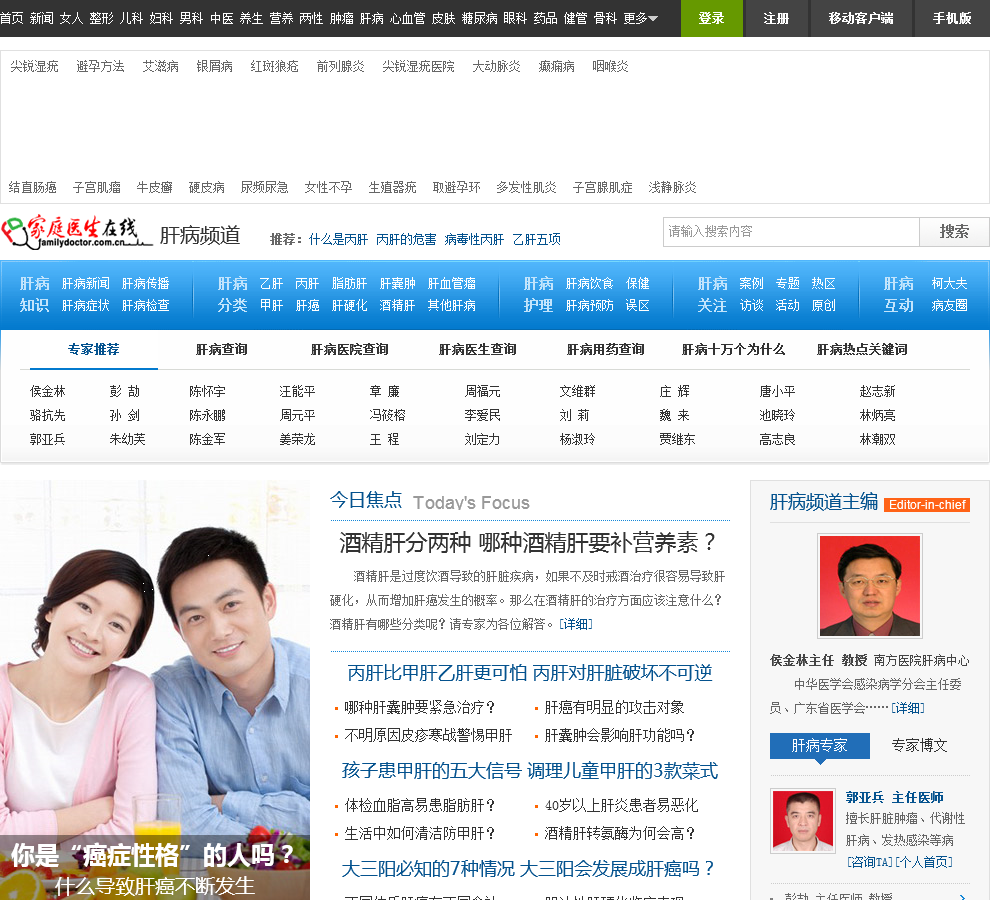The height and width of the screenshot is (900, 990).
Task: Open expert 周福元 in expert list
Action: coord(482,392)
